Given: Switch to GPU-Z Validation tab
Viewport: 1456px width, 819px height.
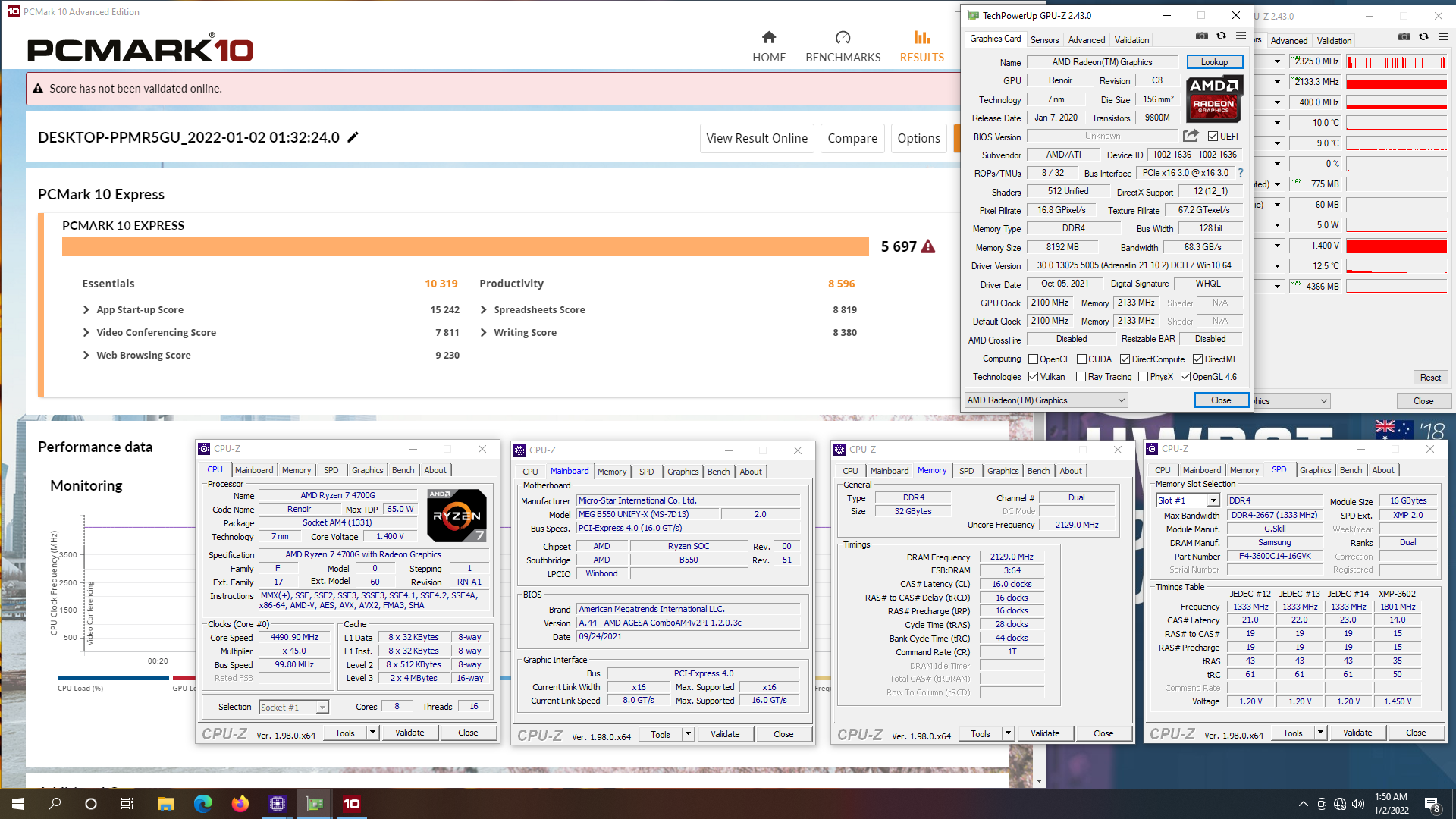Looking at the screenshot, I should [x=1131, y=40].
